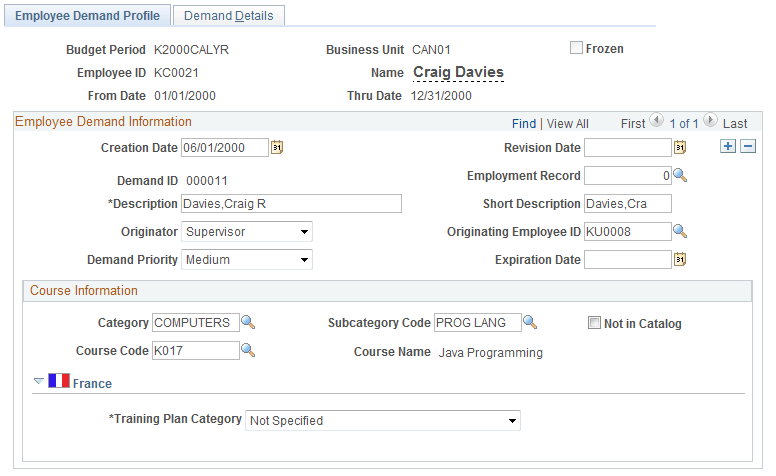Click the First navigation link

[633, 124]
